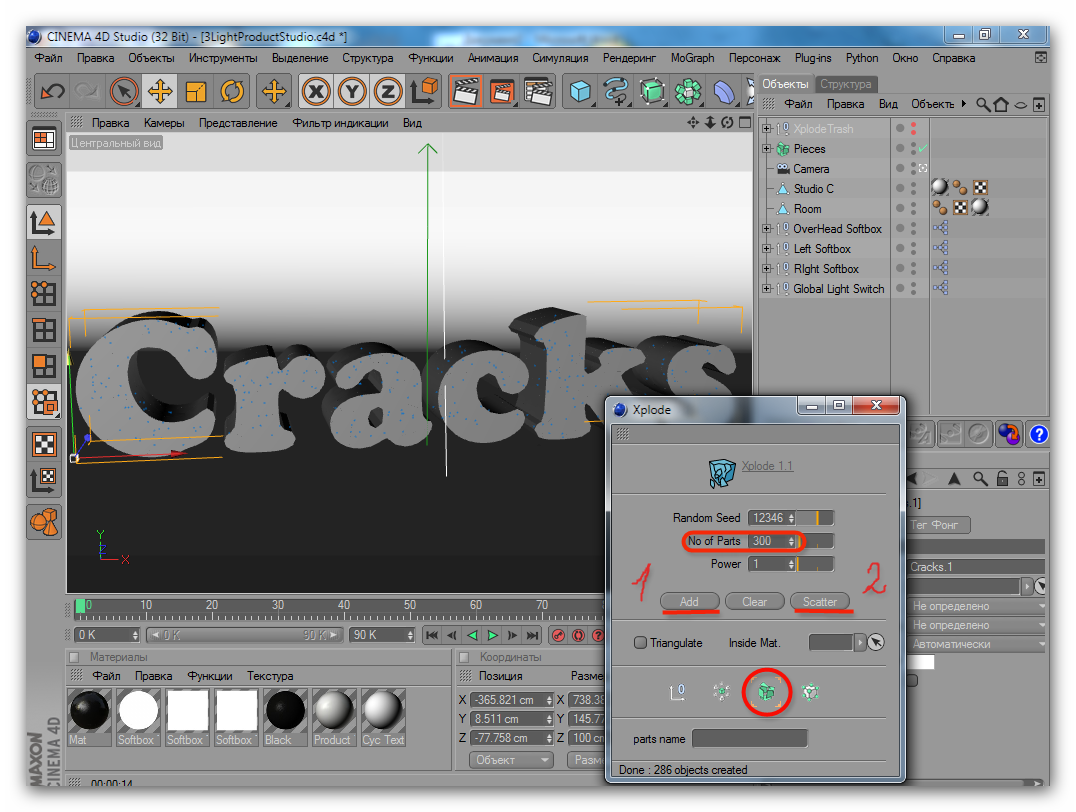Add a Cube primitive object
The image size is (1076, 812).
coord(580,91)
